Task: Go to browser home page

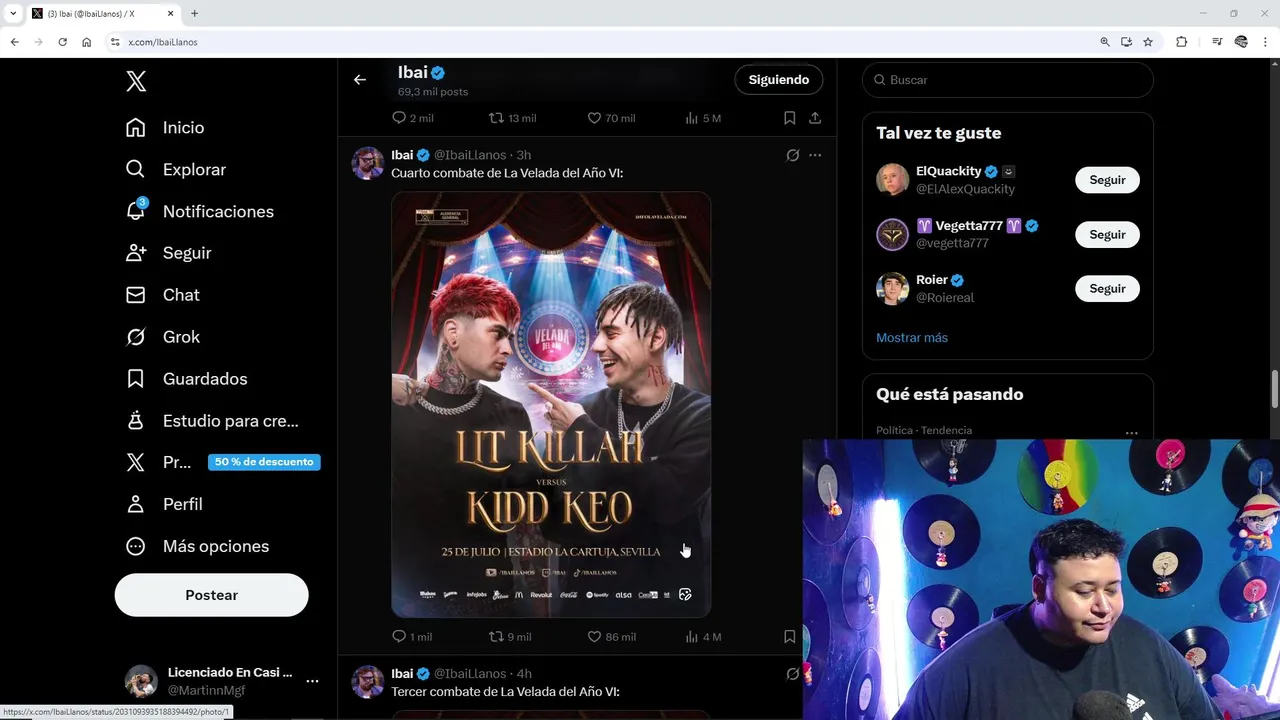Action: click(86, 42)
